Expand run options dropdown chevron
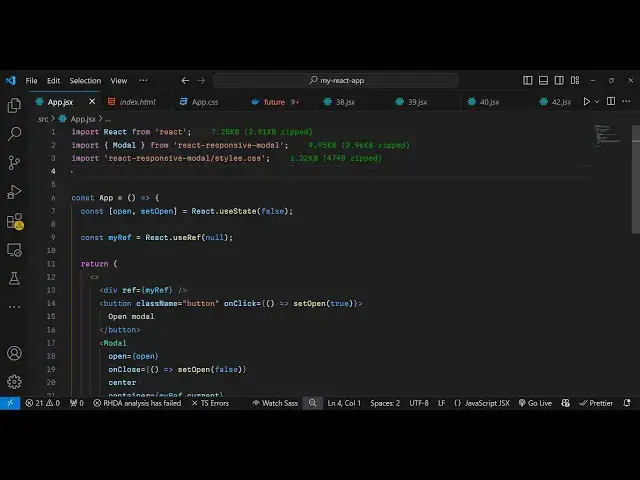 coord(597,101)
